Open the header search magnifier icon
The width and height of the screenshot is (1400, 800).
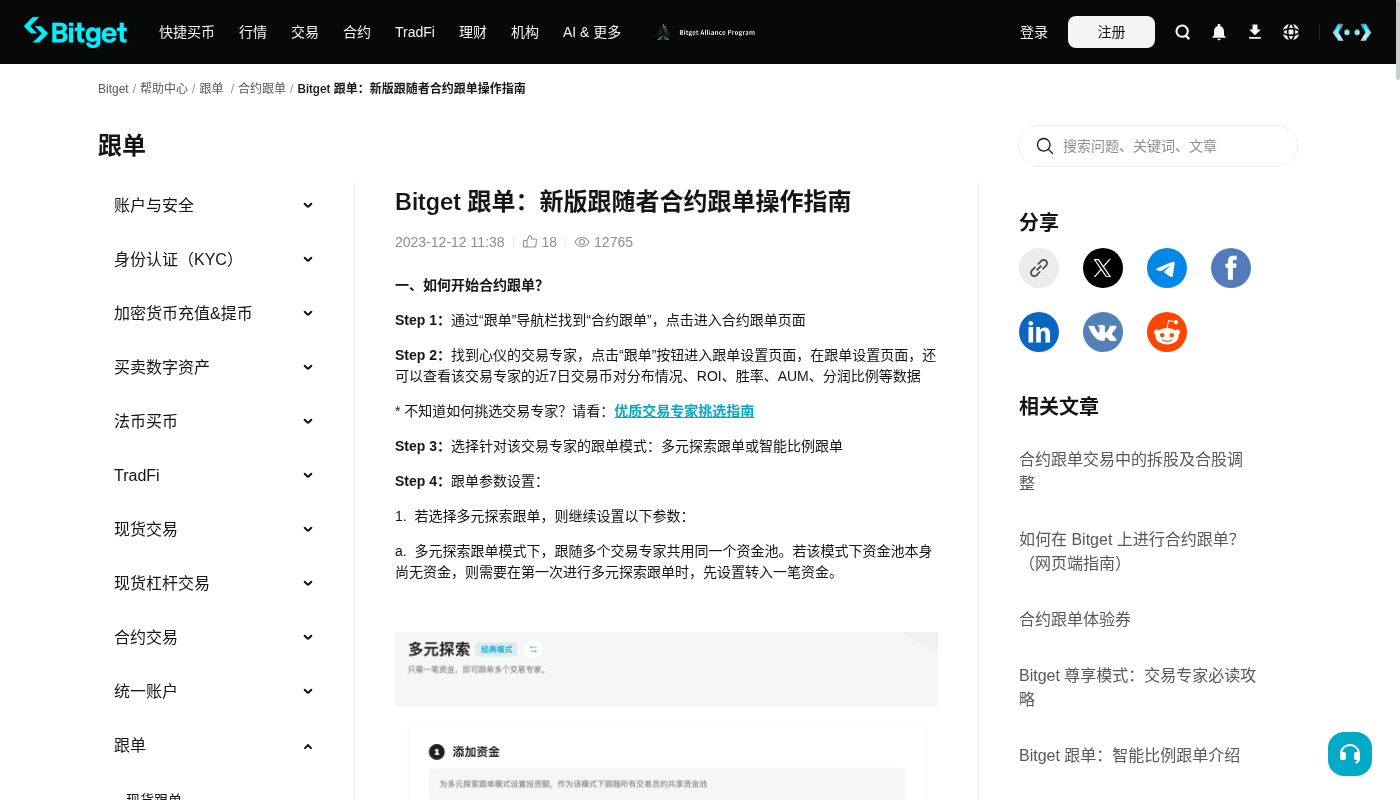1183,32
